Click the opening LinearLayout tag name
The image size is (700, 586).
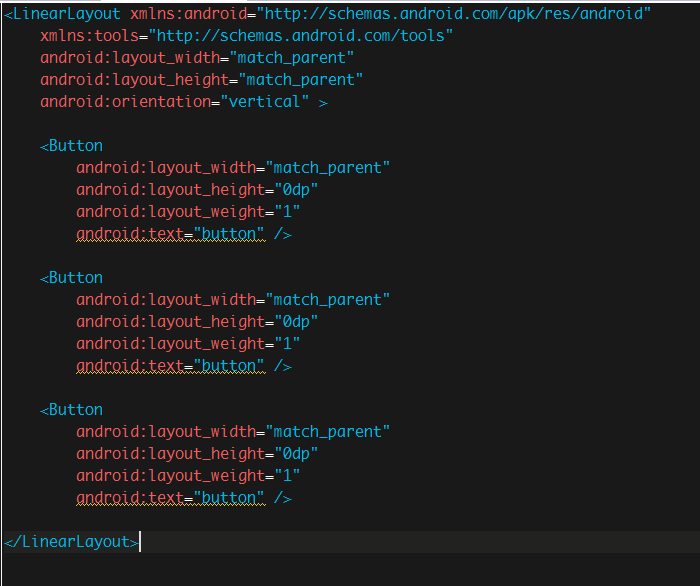tap(67, 14)
